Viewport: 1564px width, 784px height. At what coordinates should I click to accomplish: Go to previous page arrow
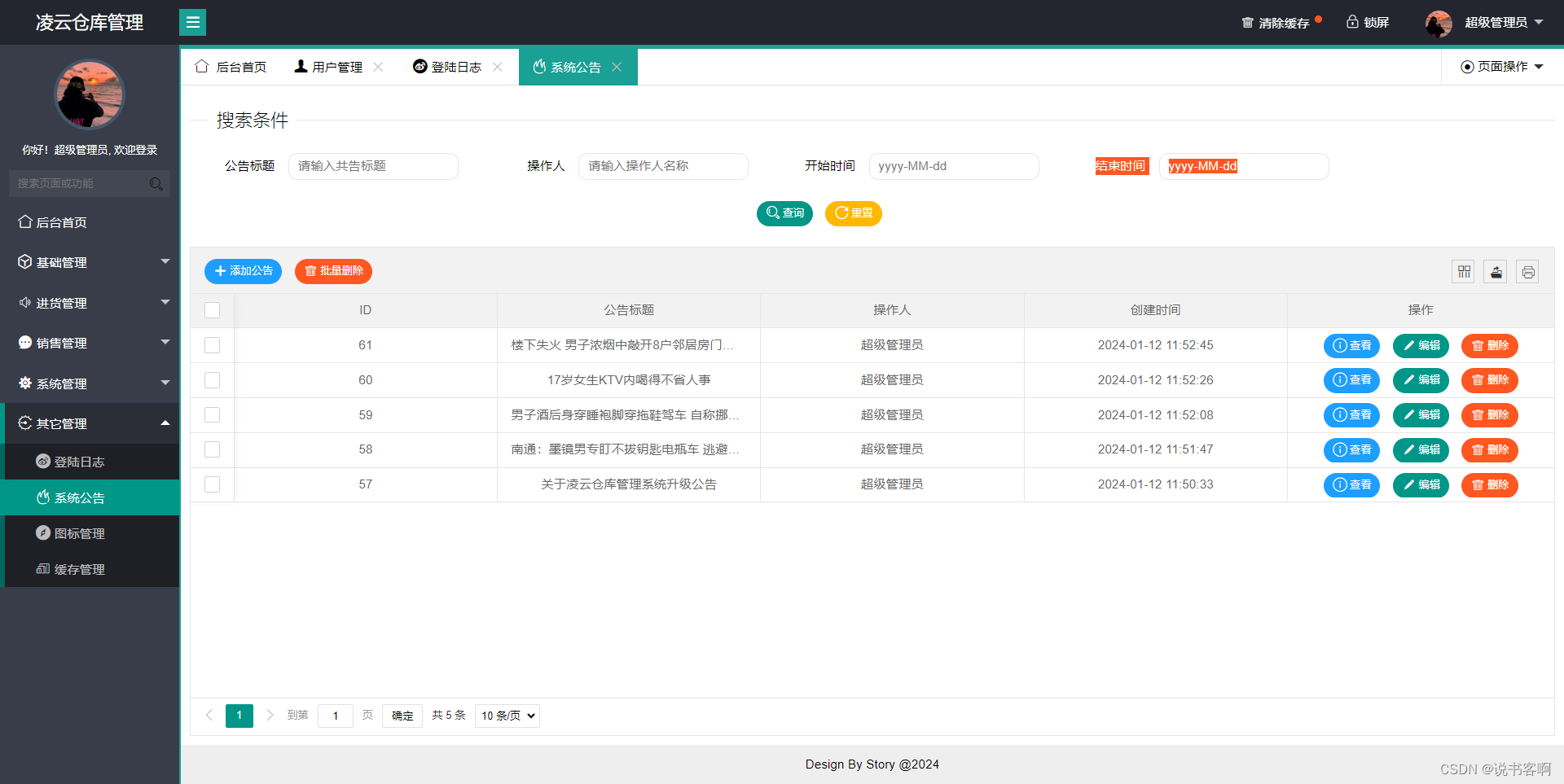click(209, 716)
